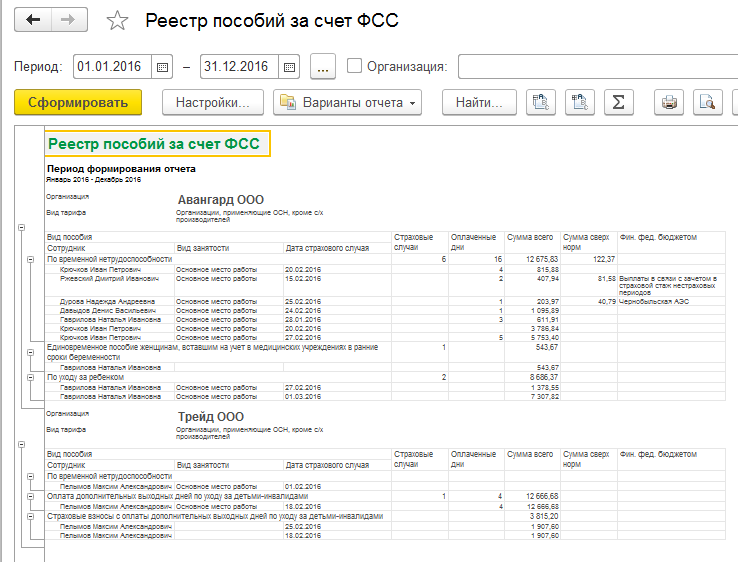Collapse Страховые взносы с оплаты group
Viewport: 738px width, 562px height.
pyautogui.click(x=31, y=516)
